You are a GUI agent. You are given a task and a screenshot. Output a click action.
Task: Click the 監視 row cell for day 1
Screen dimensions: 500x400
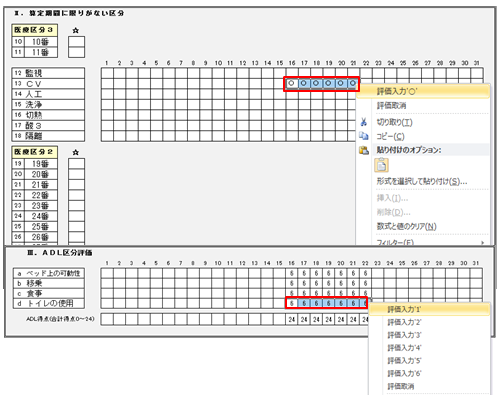[x=107, y=73]
